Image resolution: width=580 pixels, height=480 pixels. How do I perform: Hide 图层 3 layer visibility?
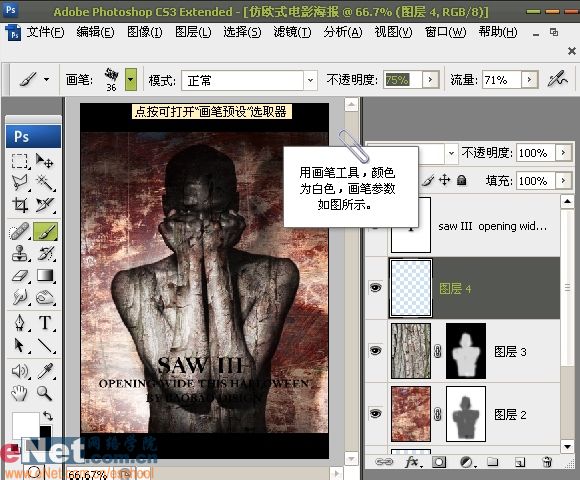coord(375,350)
